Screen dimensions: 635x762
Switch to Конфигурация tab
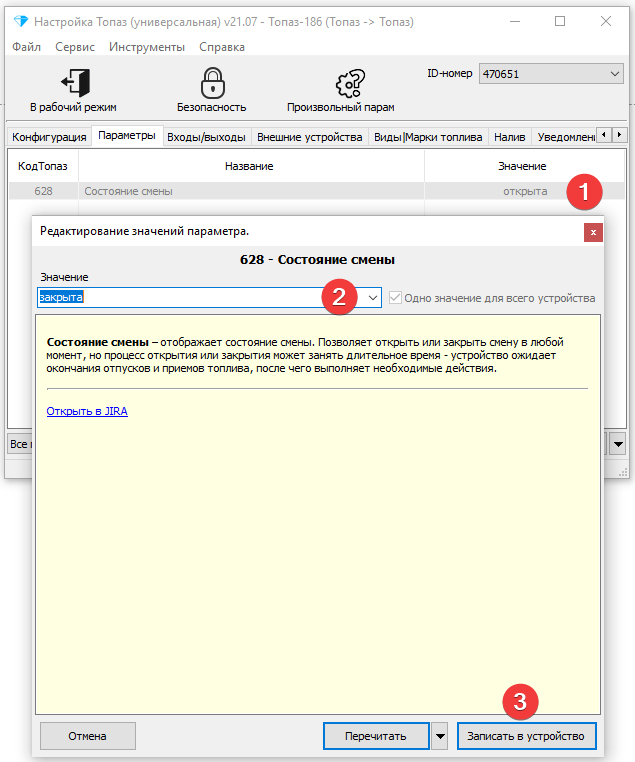point(49,137)
